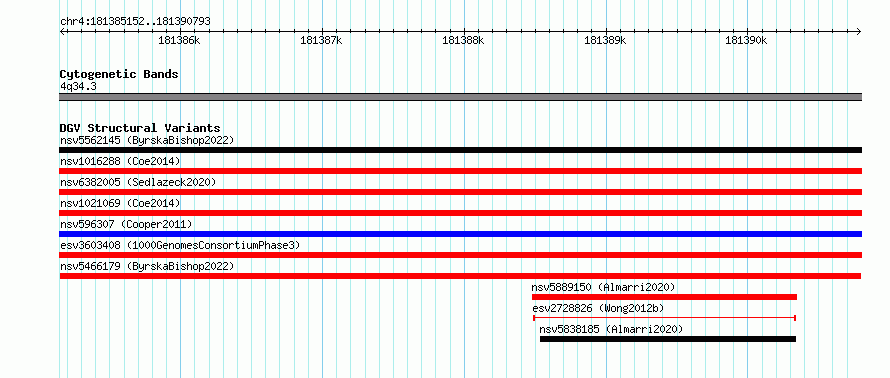Viewport: 890px width, 378px height.
Task: Select the red bar of nsv1016288
Action: (x=460, y=171)
